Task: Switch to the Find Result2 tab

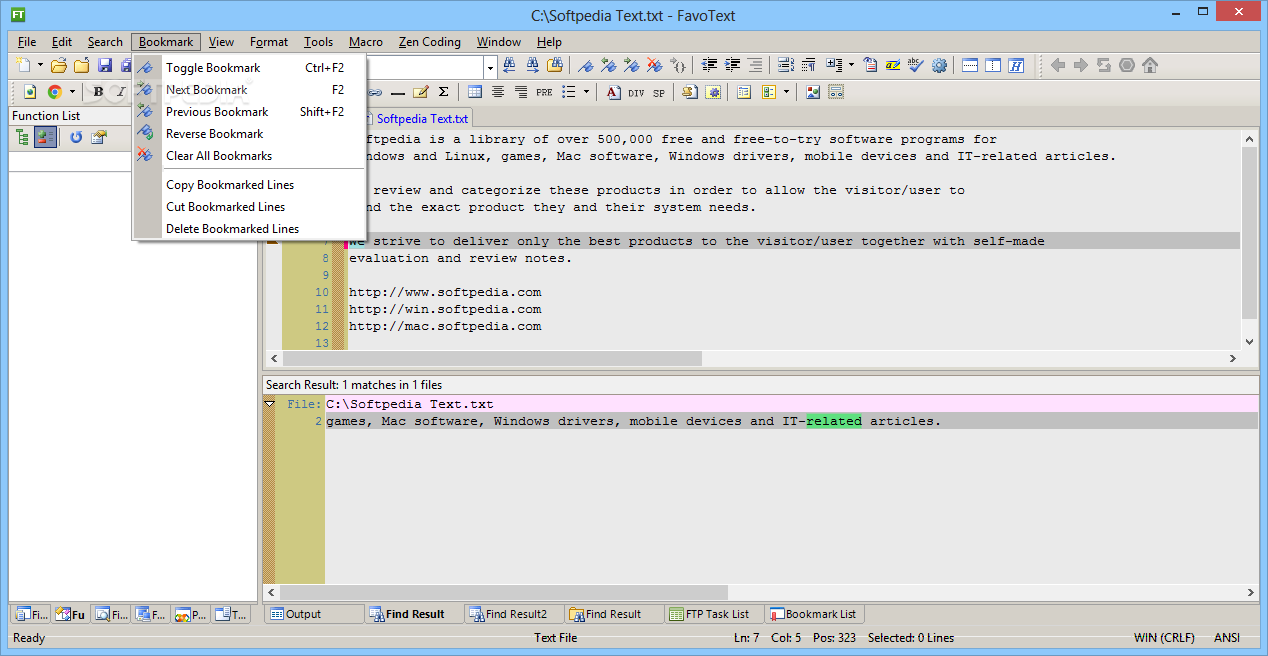Action: 514,614
